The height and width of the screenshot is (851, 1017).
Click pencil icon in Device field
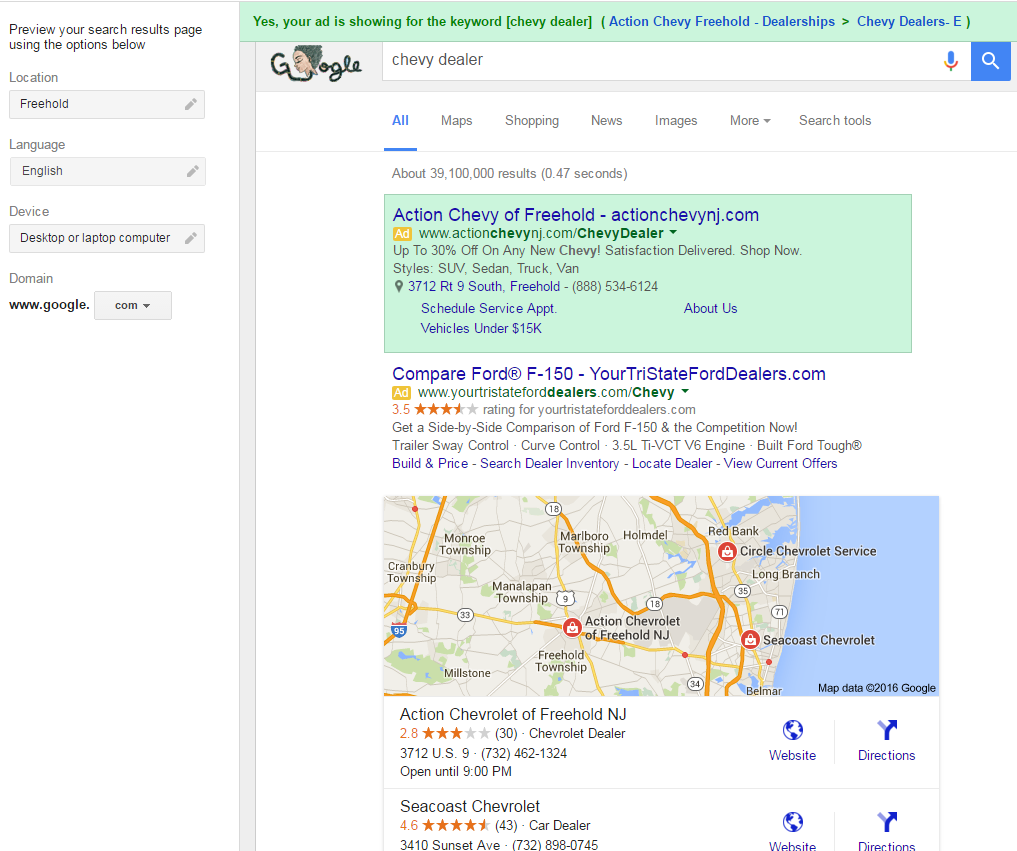tap(191, 238)
